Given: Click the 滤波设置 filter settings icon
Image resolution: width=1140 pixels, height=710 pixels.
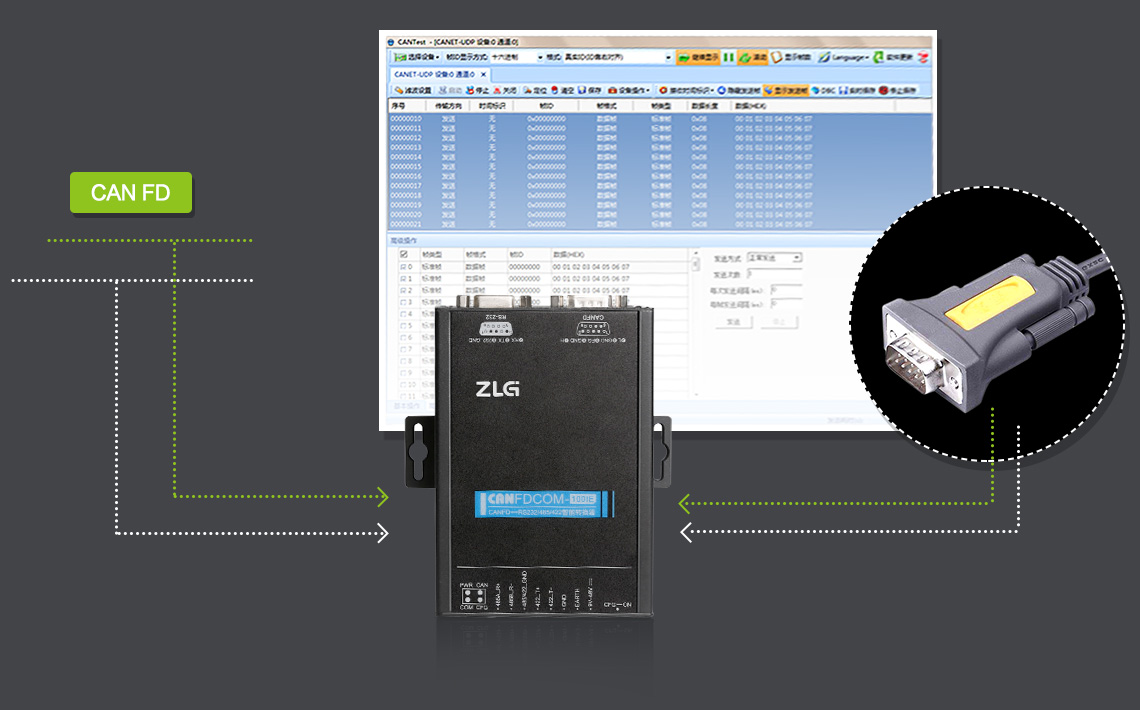Looking at the screenshot, I should tap(413, 90).
